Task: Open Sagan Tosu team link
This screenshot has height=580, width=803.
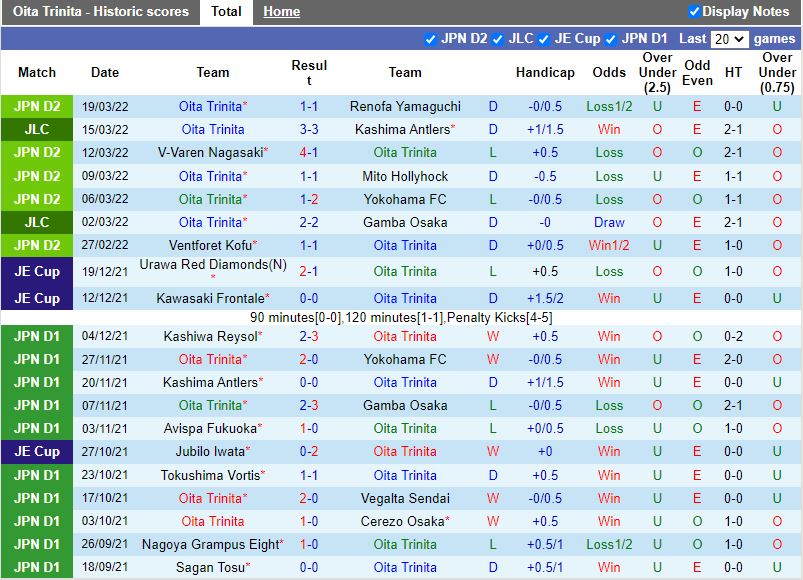Action: pos(210,568)
